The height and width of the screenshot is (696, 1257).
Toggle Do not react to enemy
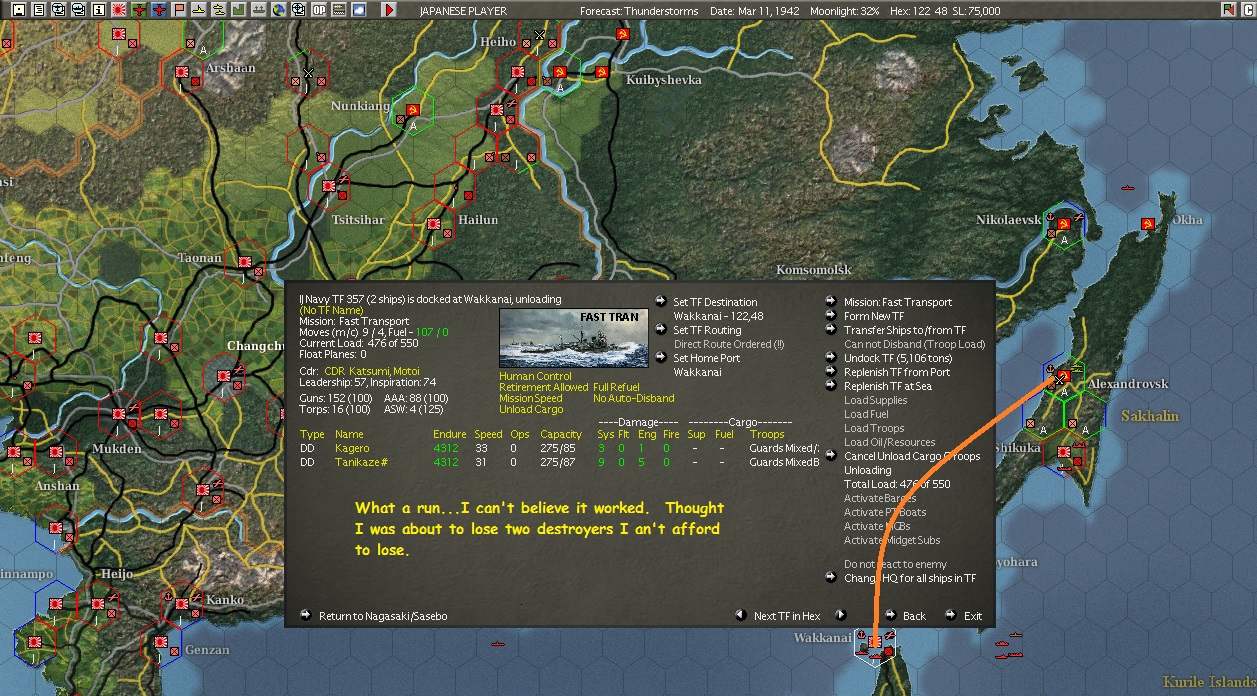point(895,564)
